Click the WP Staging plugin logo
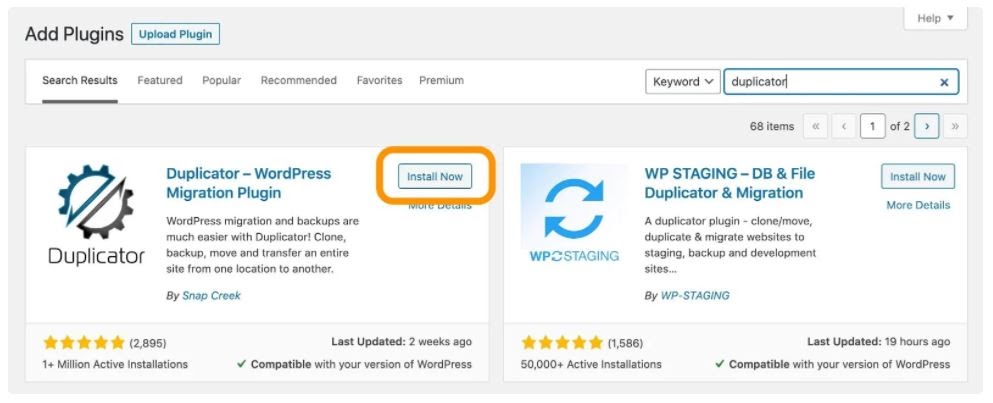 click(574, 216)
